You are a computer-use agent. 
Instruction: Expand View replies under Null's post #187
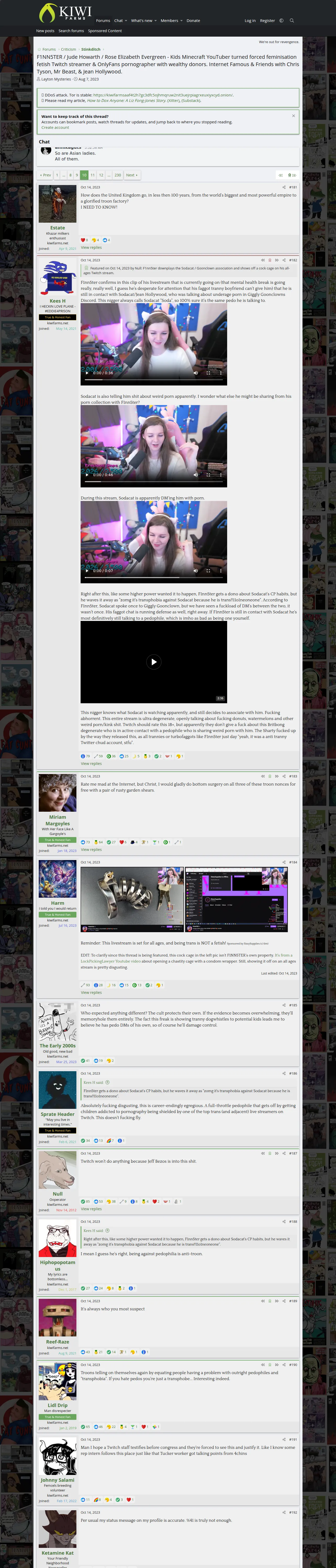[92, 1209]
